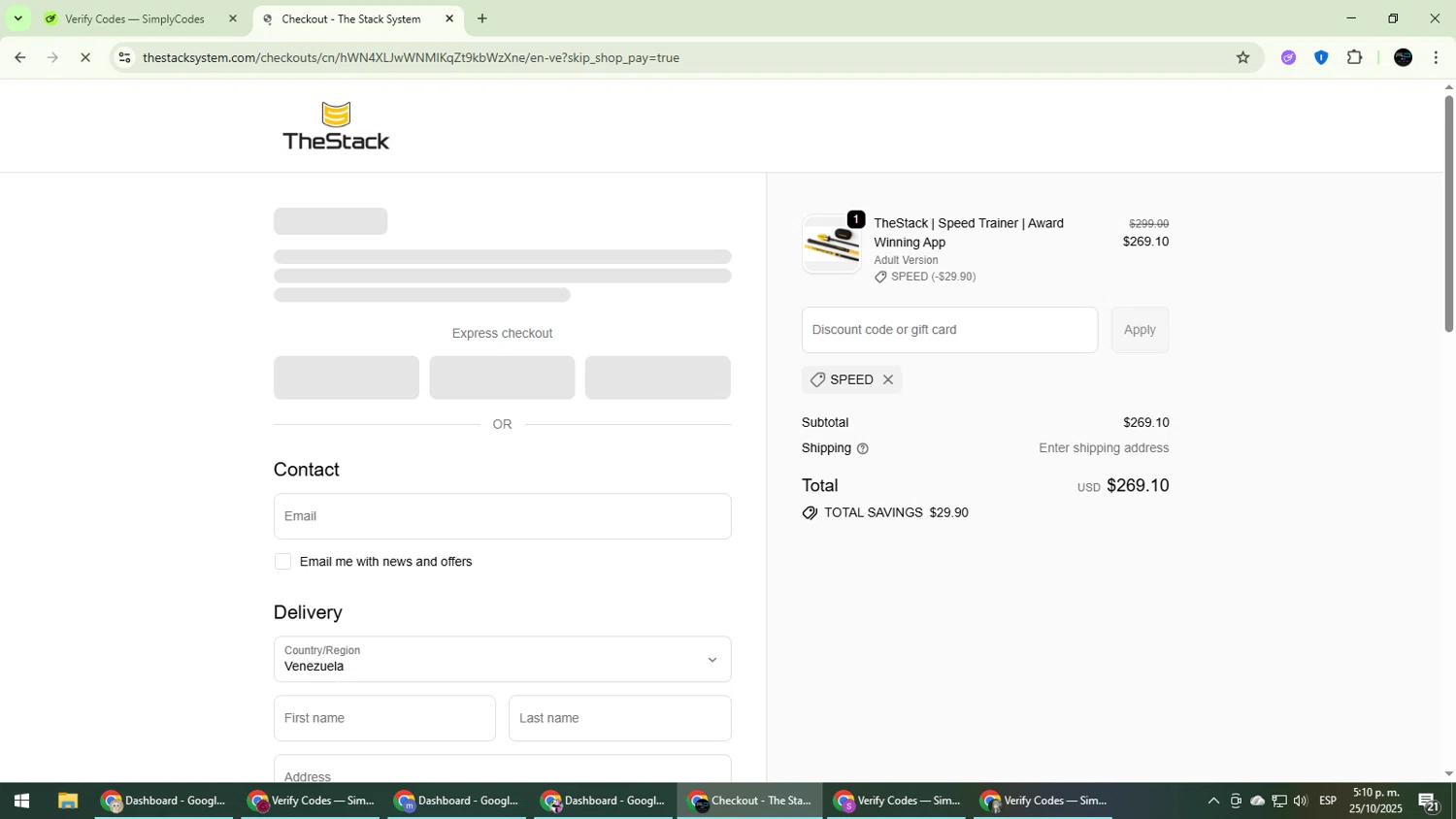Click the Express checkout label

pos(502,333)
